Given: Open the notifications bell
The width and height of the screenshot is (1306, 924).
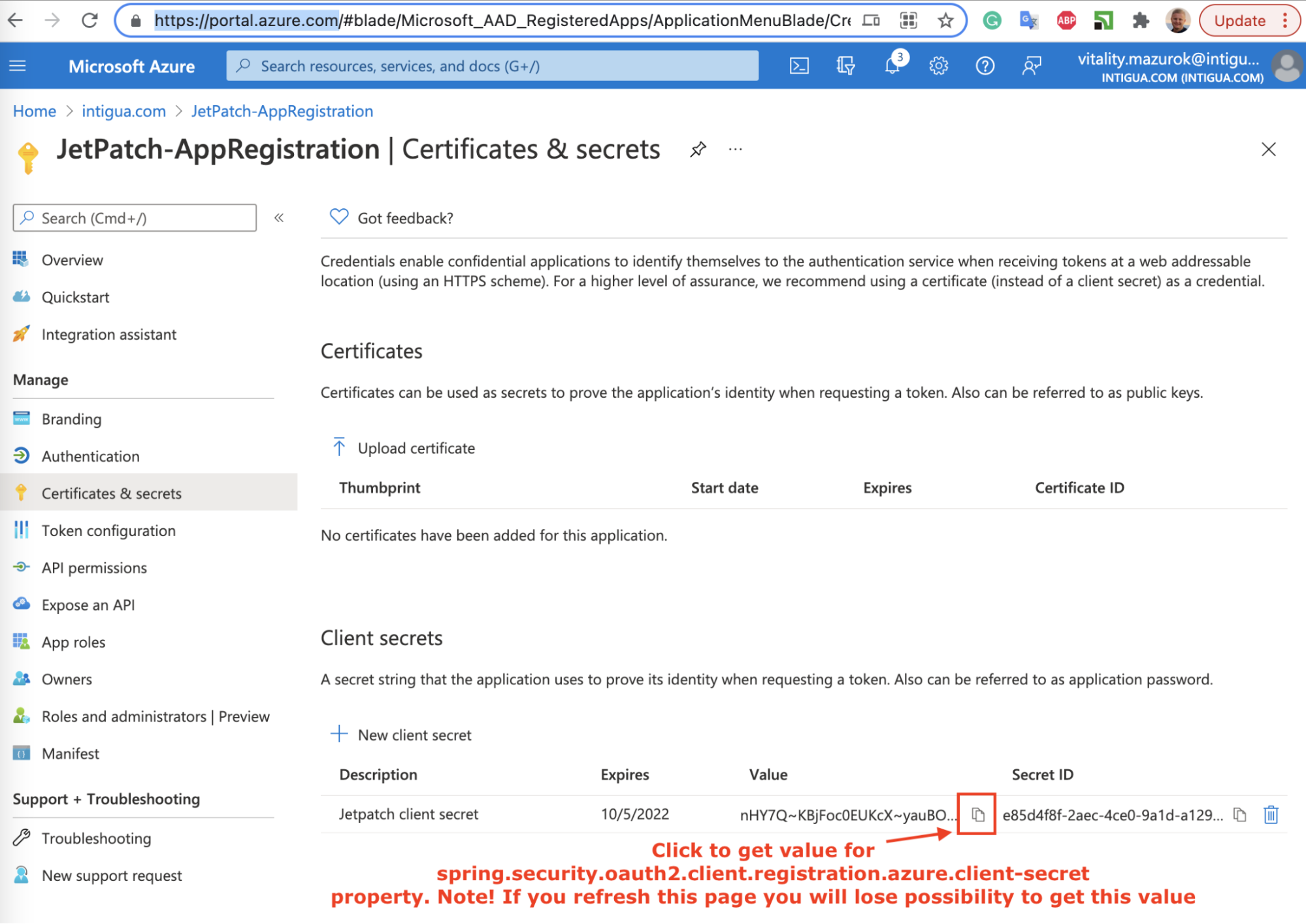Looking at the screenshot, I should [892, 66].
